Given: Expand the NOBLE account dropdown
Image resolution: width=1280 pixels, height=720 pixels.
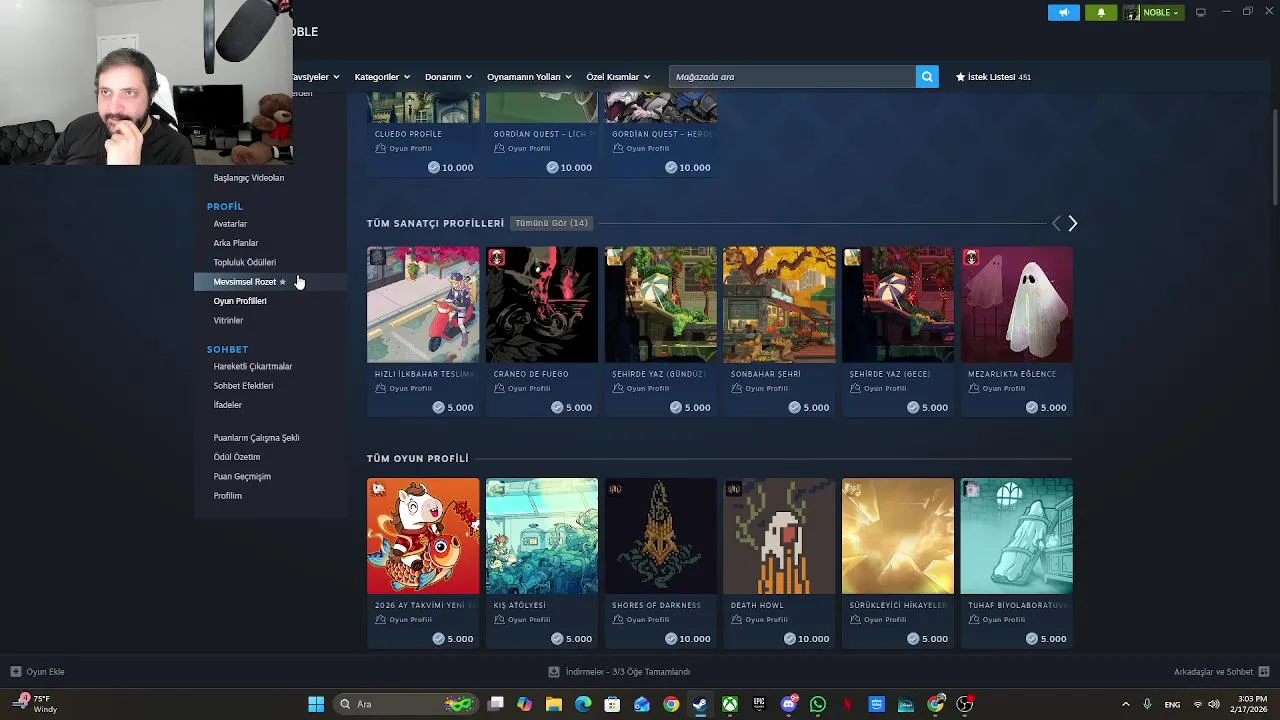Looking at the screenshot, I should (1153, 12).
